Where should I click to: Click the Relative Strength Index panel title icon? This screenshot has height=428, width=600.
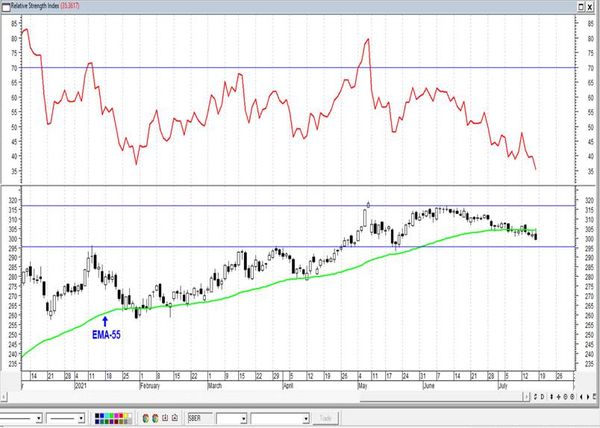click(x=6, y=6)
